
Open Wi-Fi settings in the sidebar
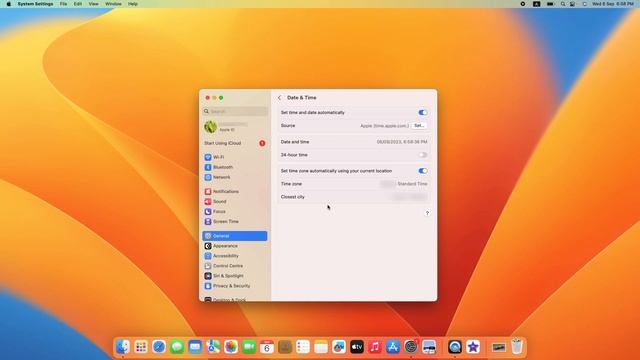point(235,157)
